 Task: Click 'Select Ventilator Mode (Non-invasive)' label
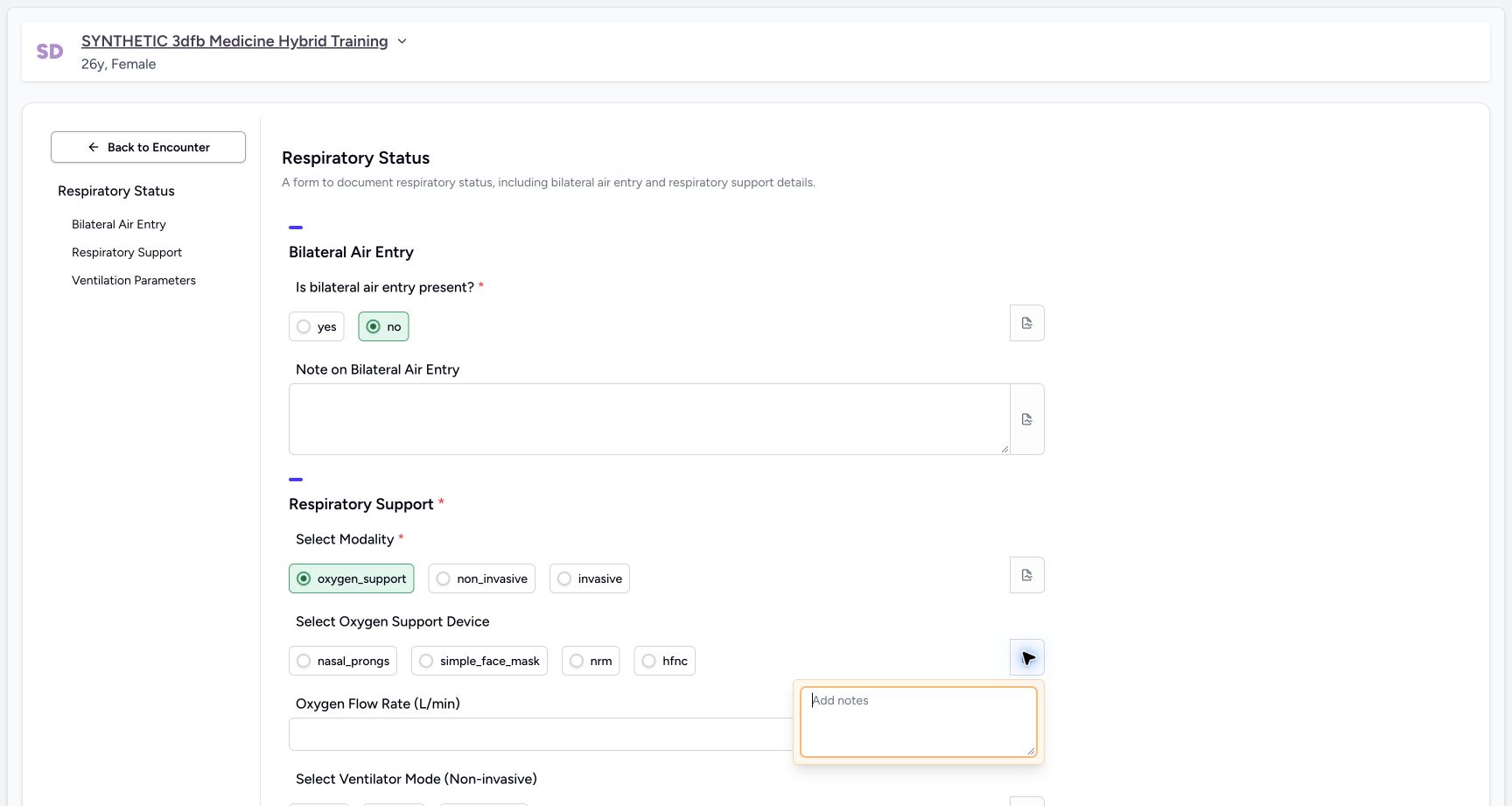point(416,779)
